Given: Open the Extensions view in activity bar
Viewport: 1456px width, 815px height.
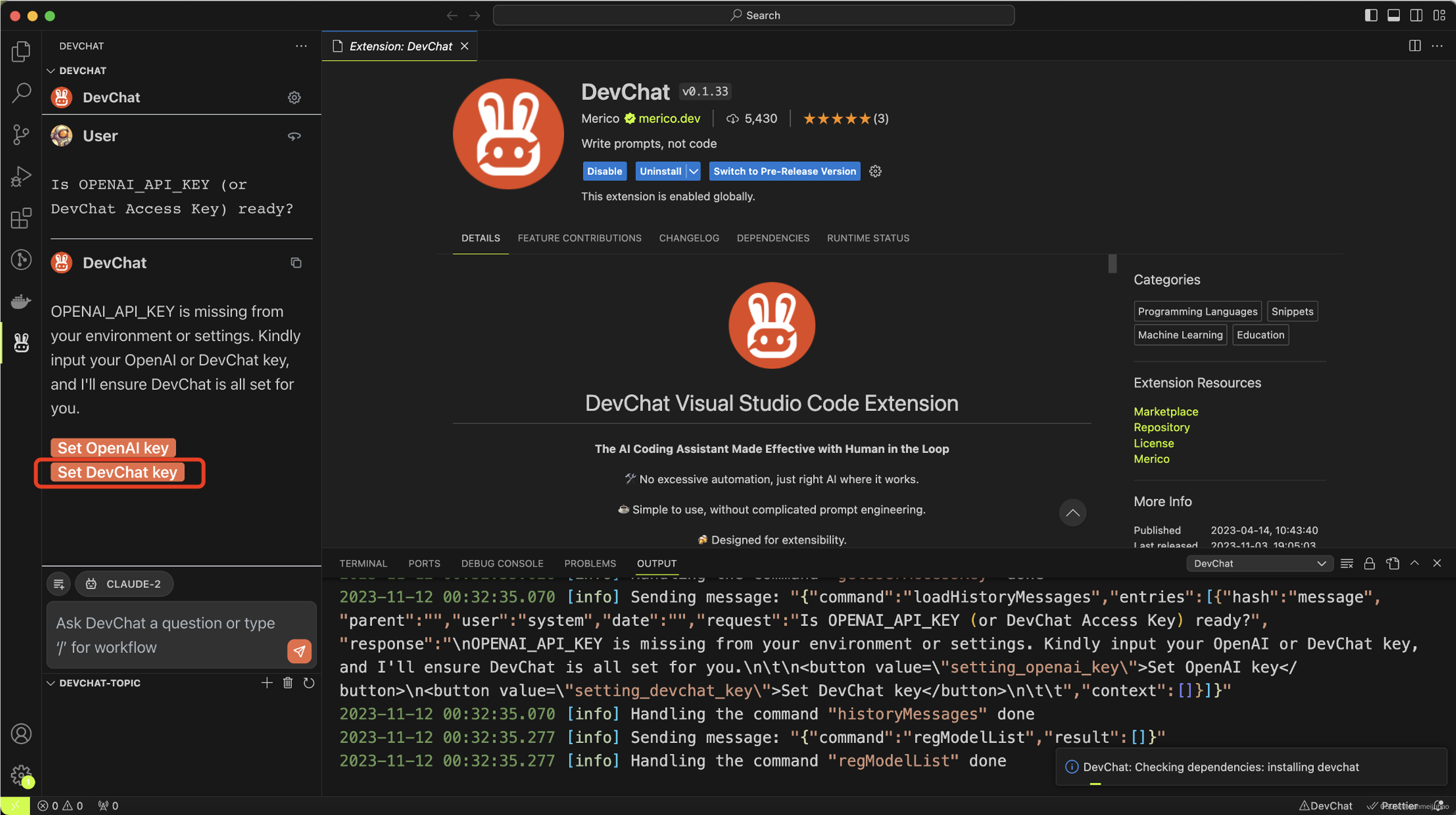Looking at the screenshot, I should click(21, 218).
